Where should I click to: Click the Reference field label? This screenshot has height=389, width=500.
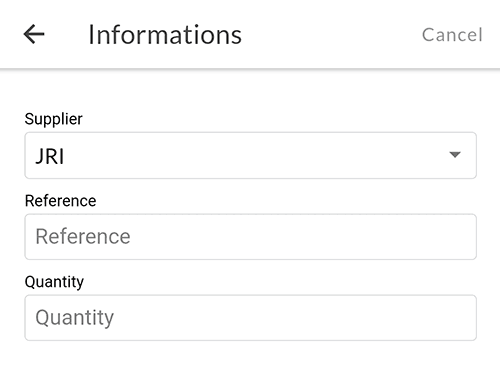(x=60, y=201)
